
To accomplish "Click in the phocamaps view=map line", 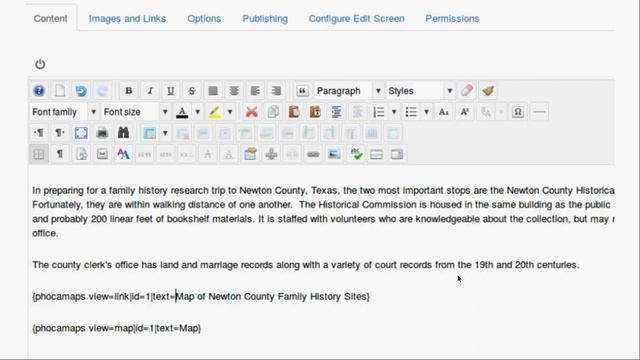I will click(x=116, y=328).
